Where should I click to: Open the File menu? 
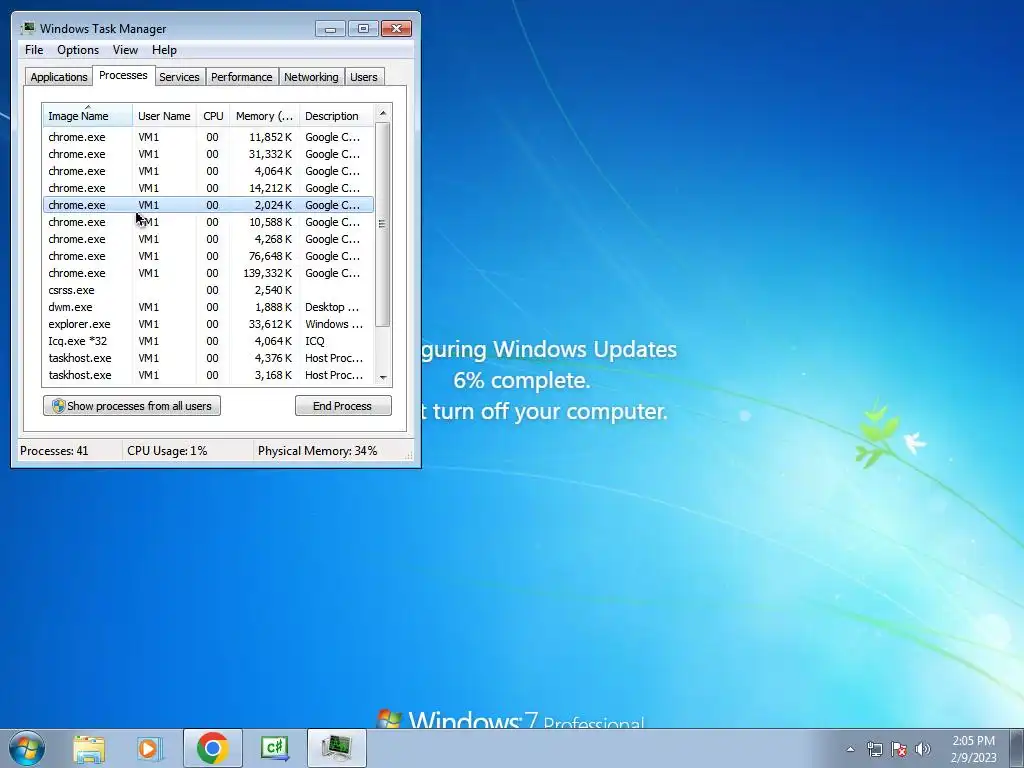[34, 50]
